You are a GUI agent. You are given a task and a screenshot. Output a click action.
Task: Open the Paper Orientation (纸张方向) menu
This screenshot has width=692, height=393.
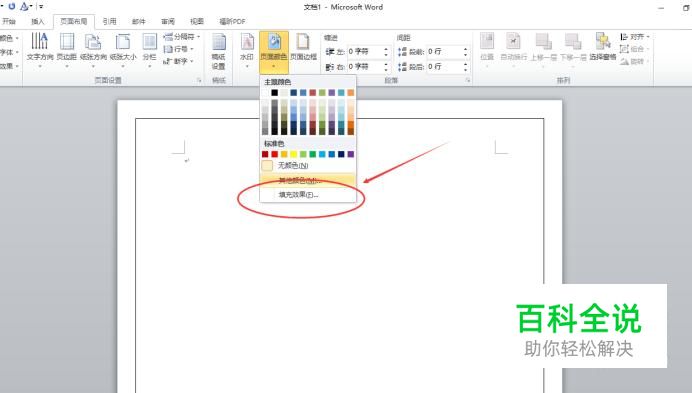point(93,49)
